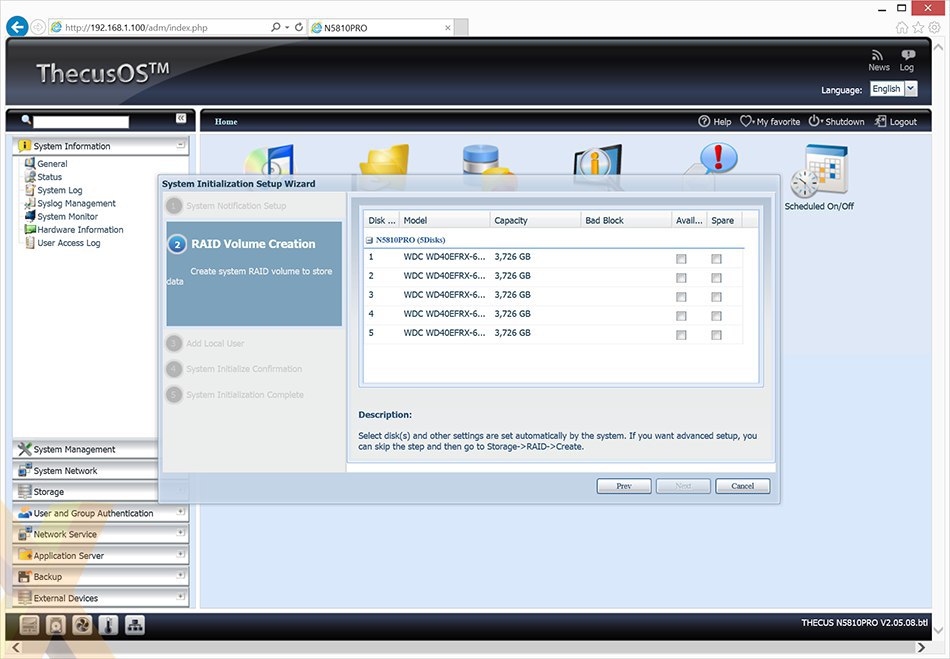Screen dimensions: 950x659
Task: Click the Logout icon
Action: 880,122
